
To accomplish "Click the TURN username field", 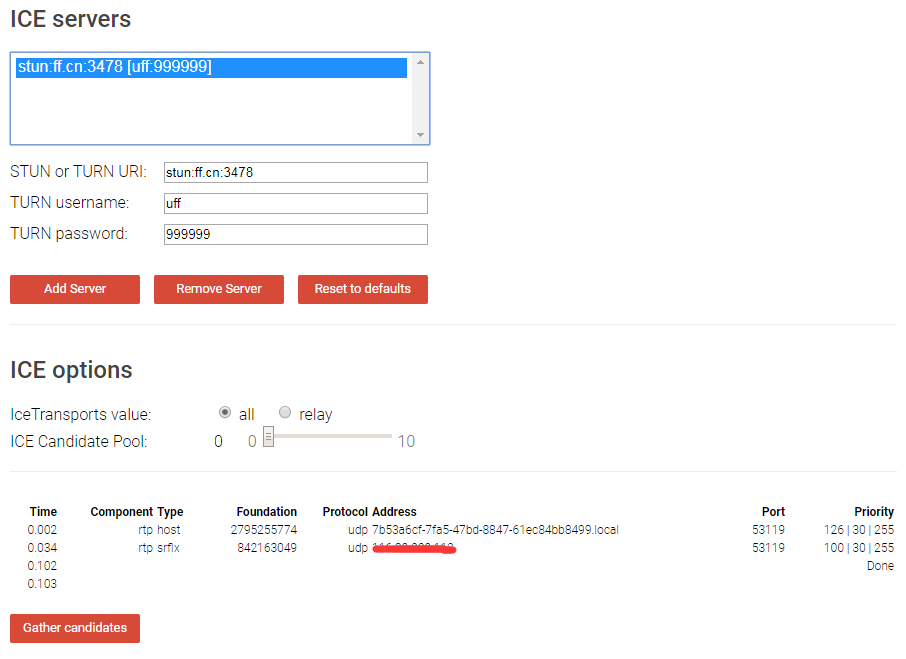I will [295, 203].
